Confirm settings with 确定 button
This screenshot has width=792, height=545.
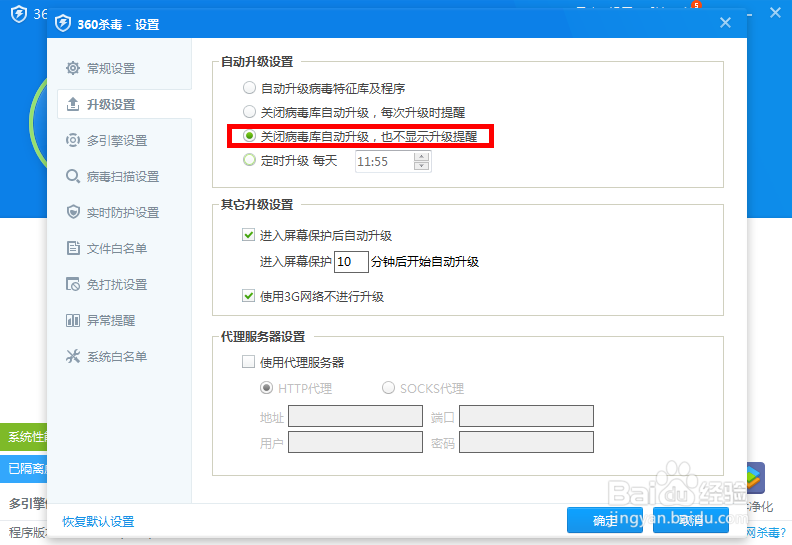click(605, 520)
